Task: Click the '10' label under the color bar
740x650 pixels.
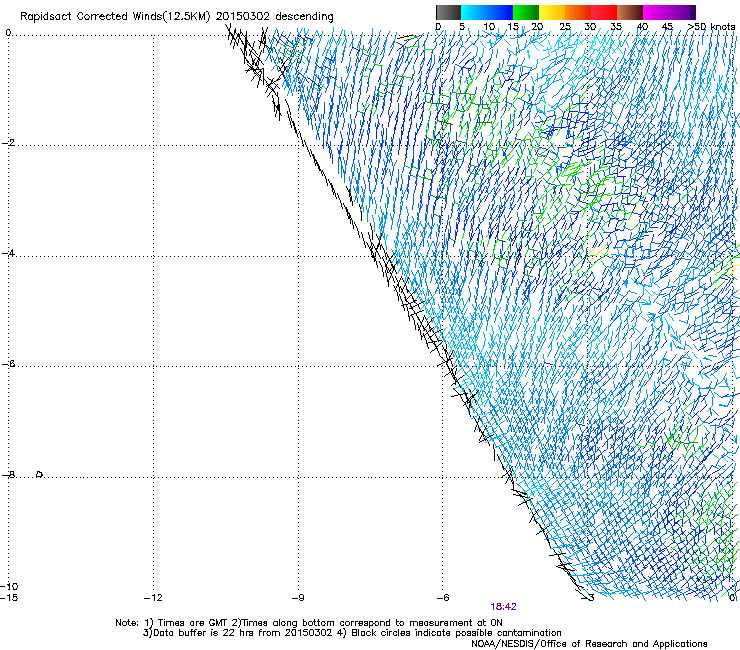Action: [x=489, y=27]
